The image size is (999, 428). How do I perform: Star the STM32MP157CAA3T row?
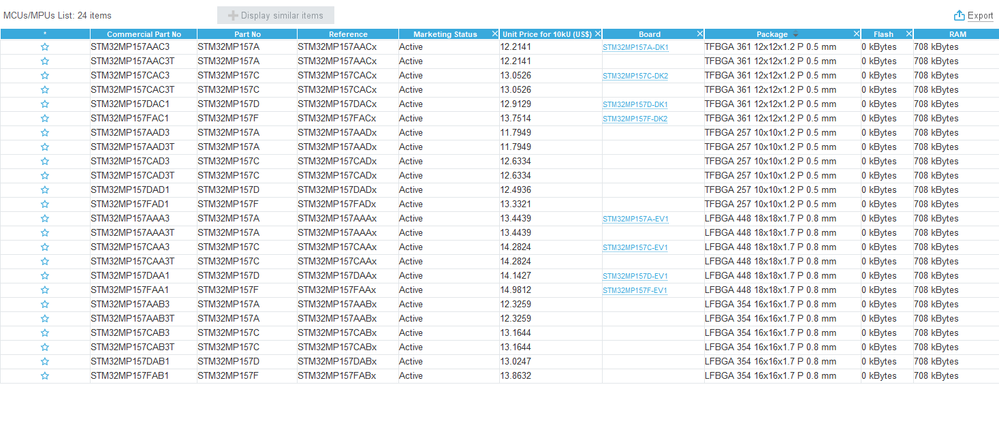pos(45,262)
